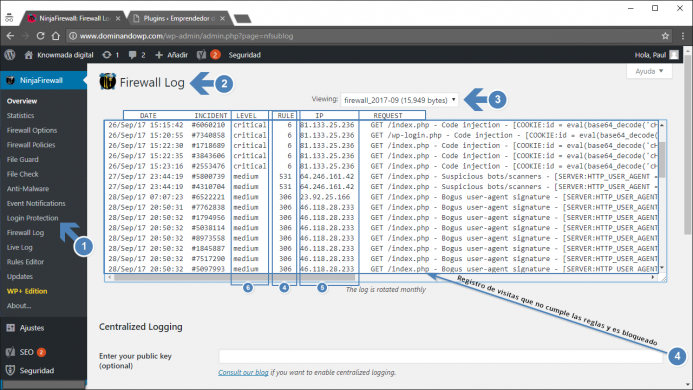The width and height of the screenshot is (693, 390).
Task: Click the log scrollbar's down arrow
Action: (x=662, y=268)
